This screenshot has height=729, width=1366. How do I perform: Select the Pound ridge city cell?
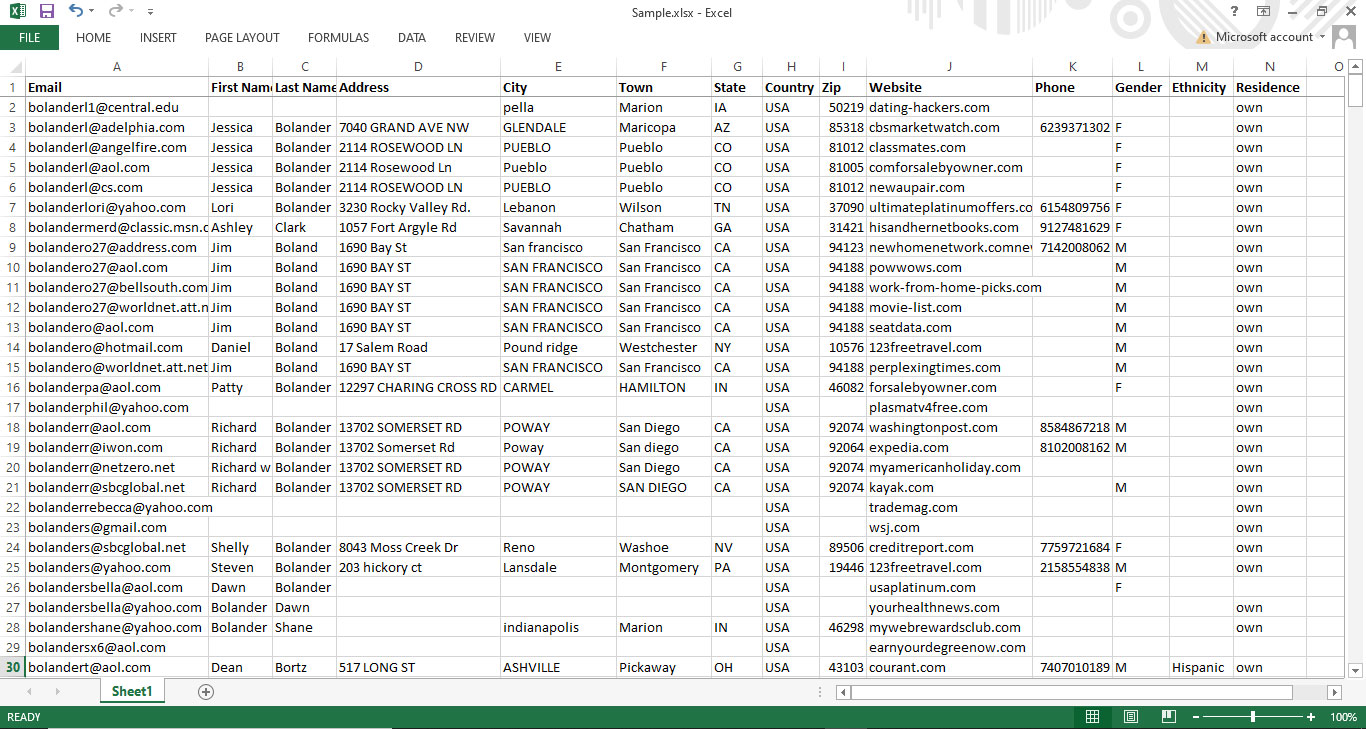(558, 347)
